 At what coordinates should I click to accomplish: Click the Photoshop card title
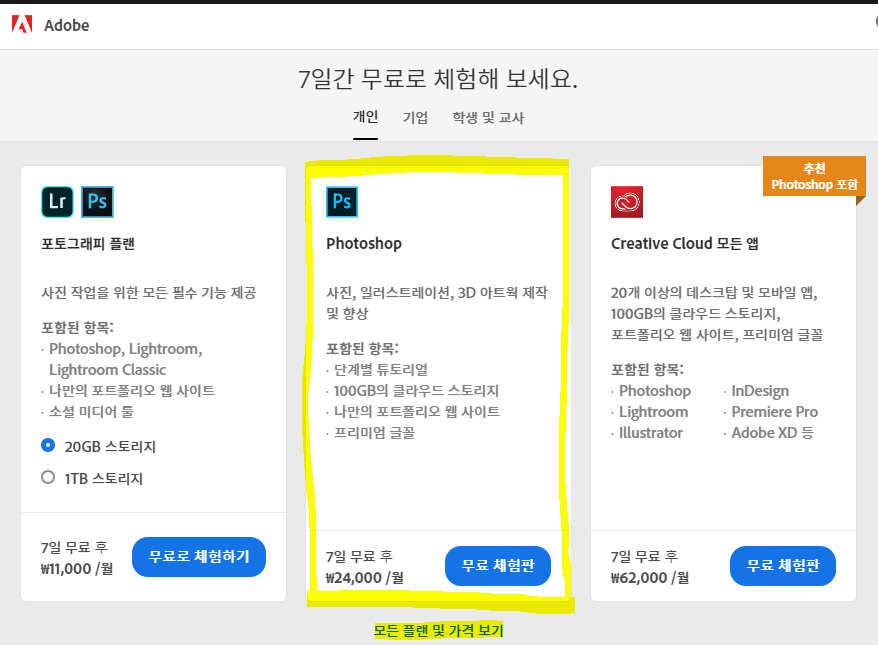[x=364, y=244]
